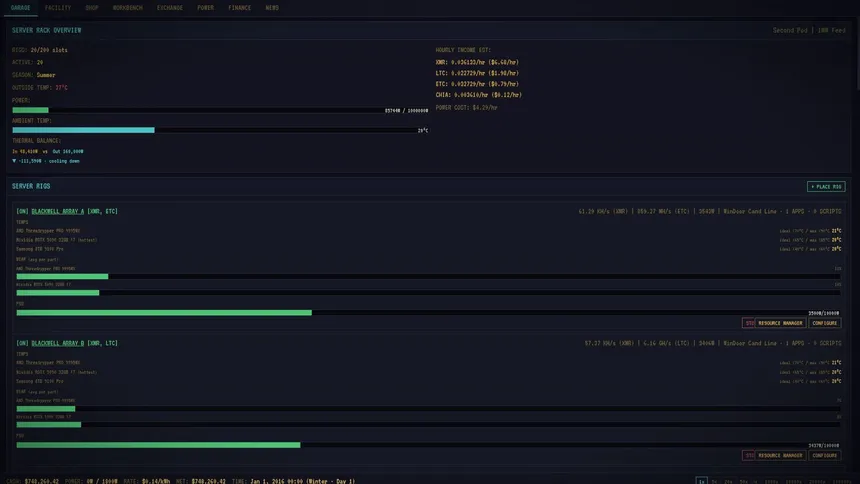Open the Garage tab
Viewport: 860px width, 484px height.
(20, 8)
